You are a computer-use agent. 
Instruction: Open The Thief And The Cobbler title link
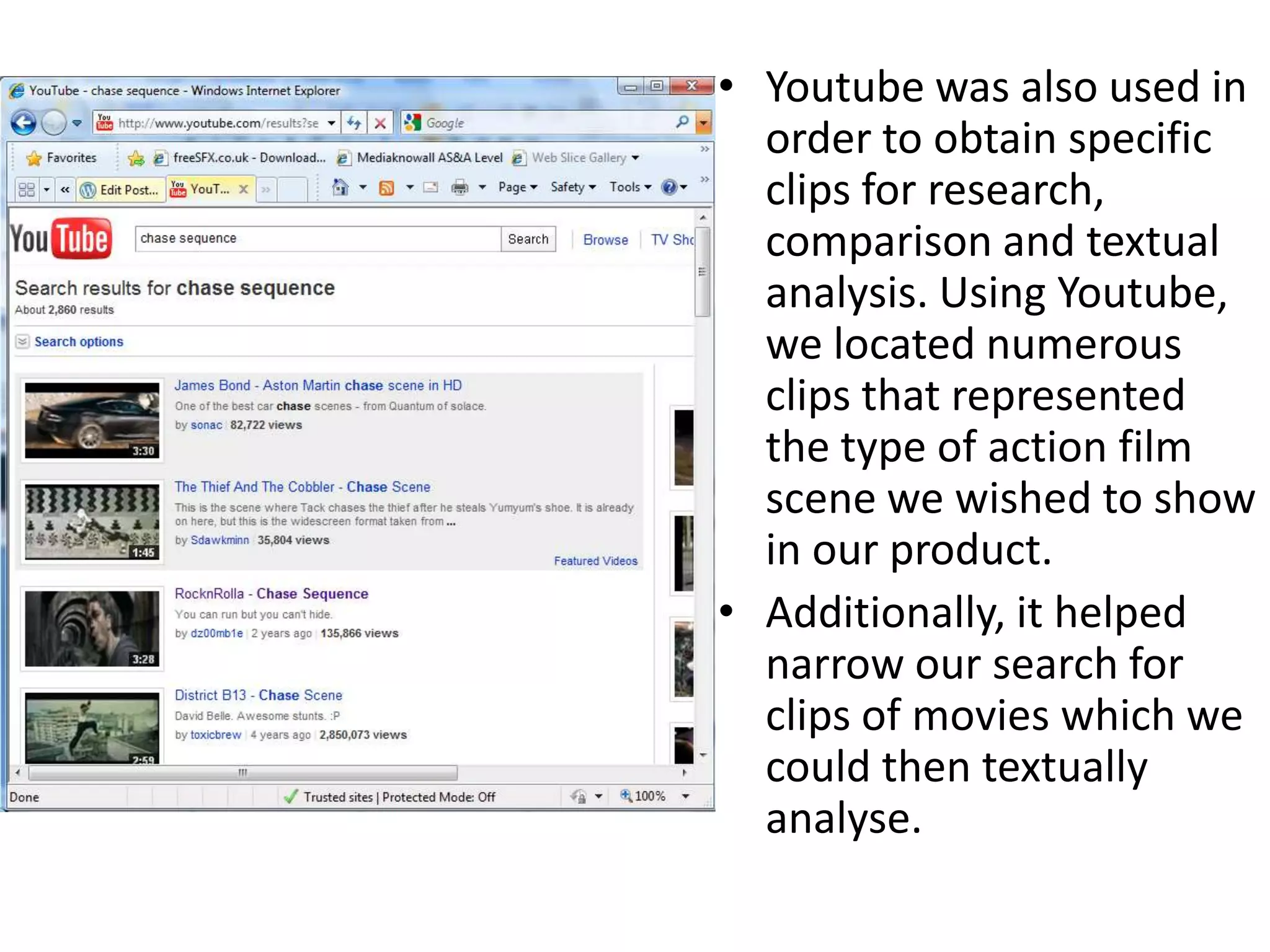[x=302, y=487]
